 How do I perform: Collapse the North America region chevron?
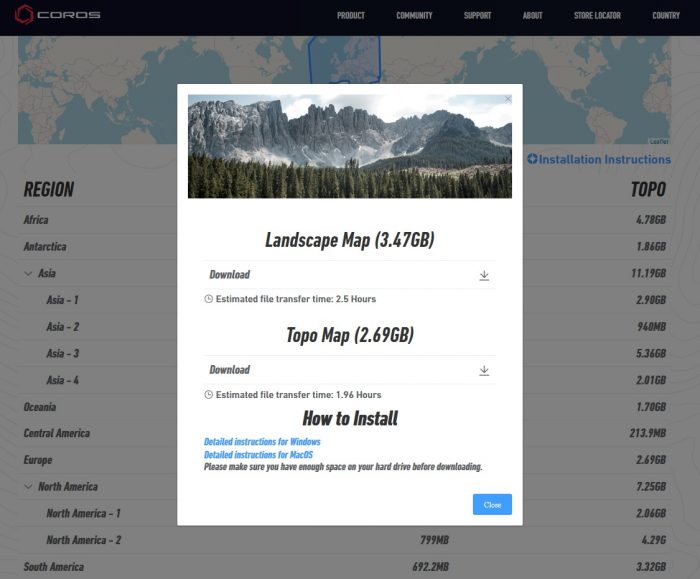pos(28,487)
